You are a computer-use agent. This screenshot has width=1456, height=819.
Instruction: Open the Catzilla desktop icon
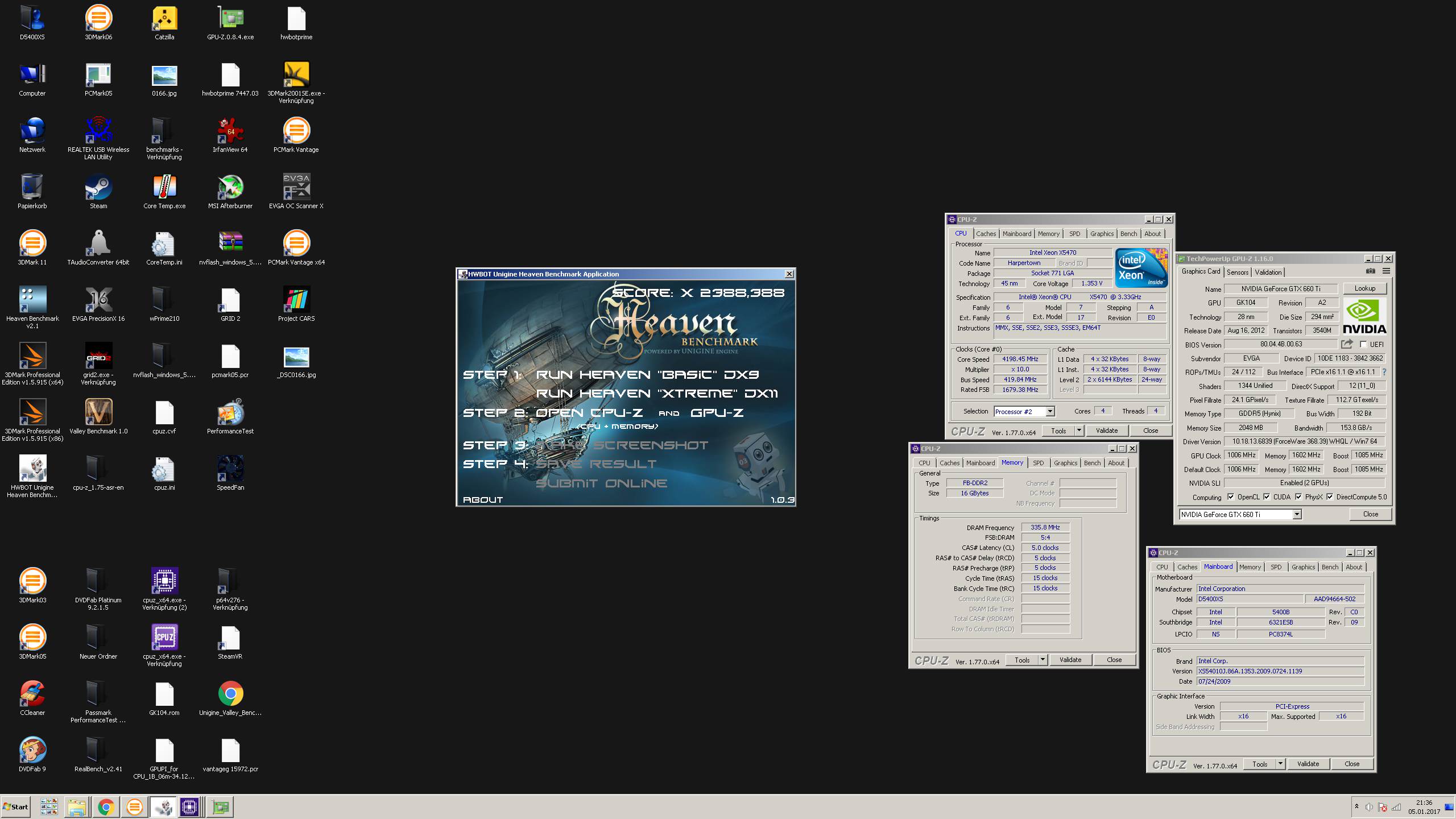pyautogui.click(x=164, y=23)
